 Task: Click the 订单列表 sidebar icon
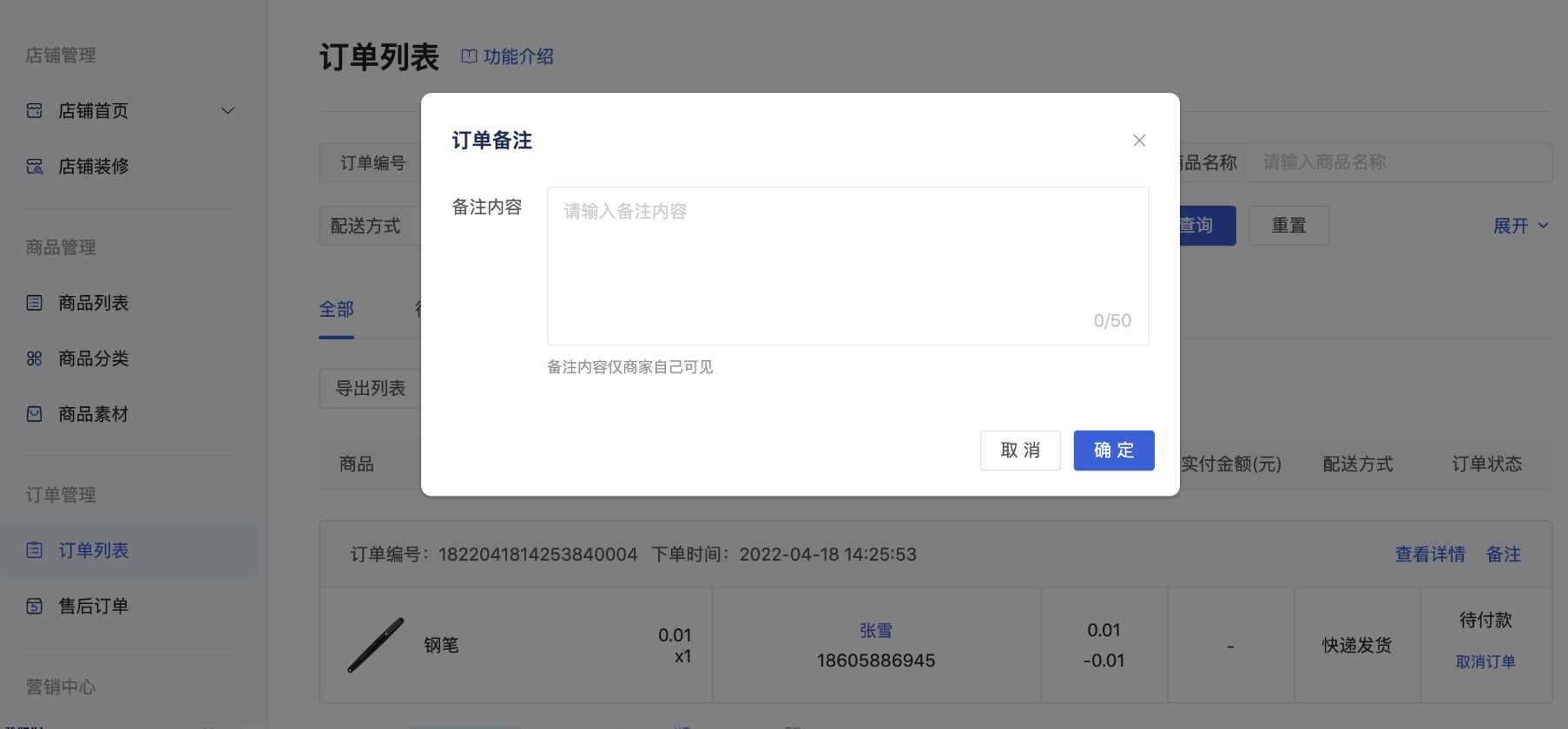point(35,550)
